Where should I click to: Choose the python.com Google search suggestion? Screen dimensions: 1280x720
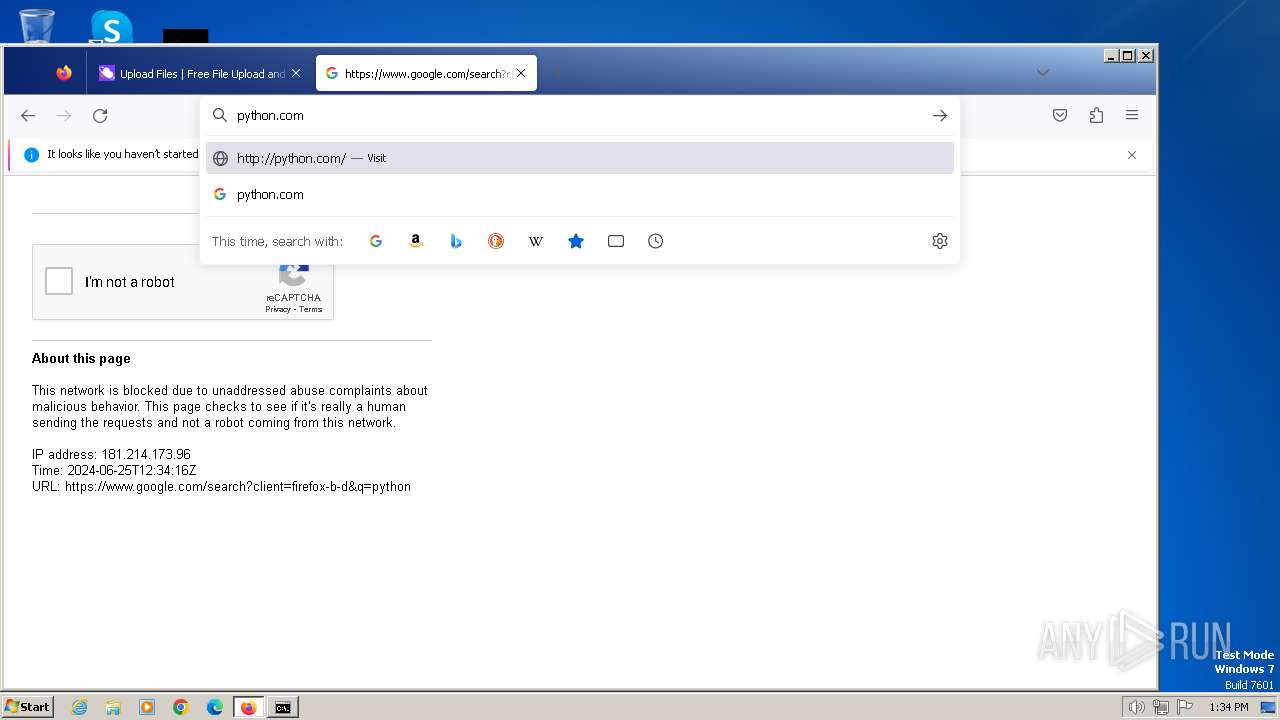pyautogui.click(x=580, y=195)
